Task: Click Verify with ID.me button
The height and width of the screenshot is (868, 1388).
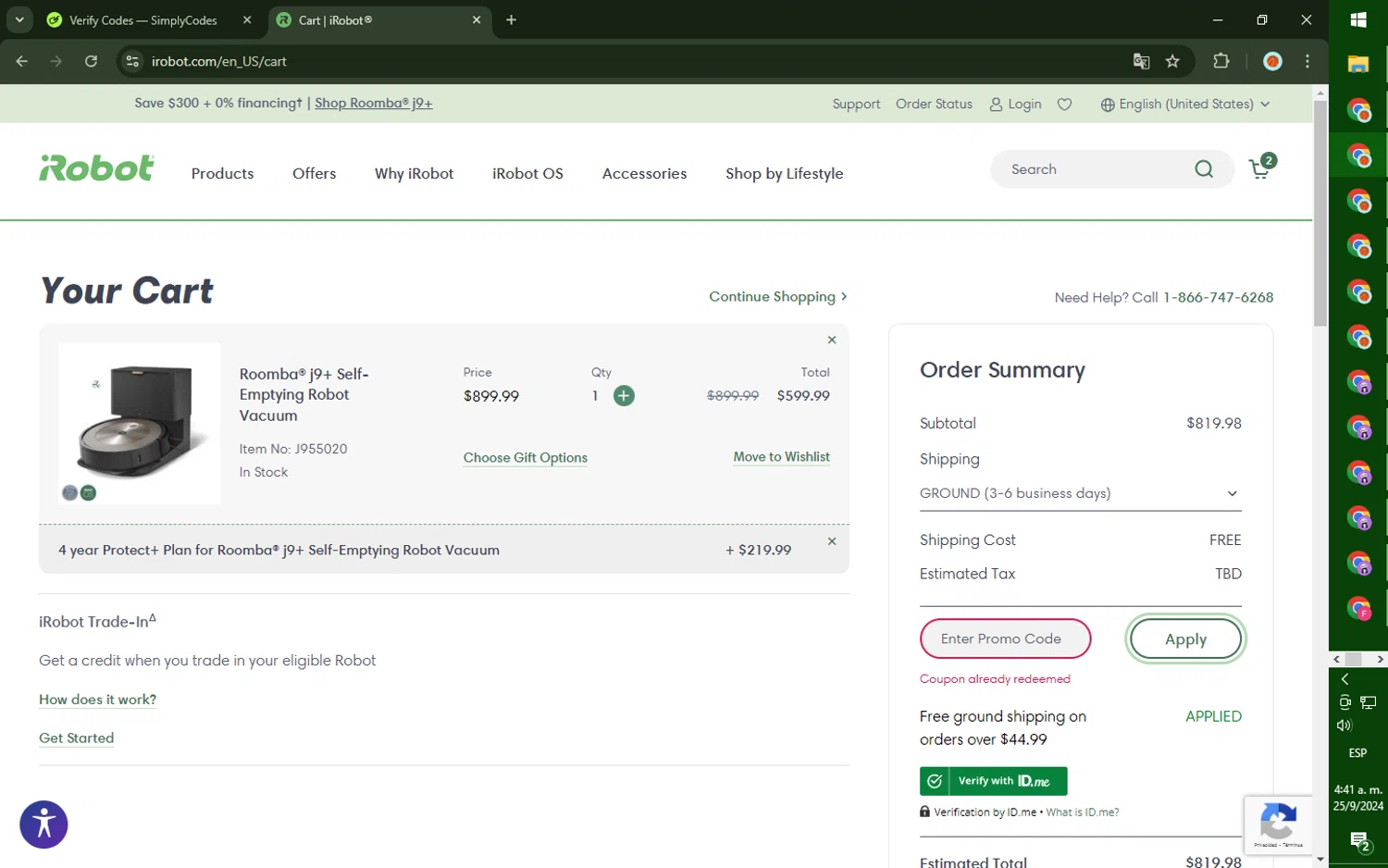Action: 993,781
